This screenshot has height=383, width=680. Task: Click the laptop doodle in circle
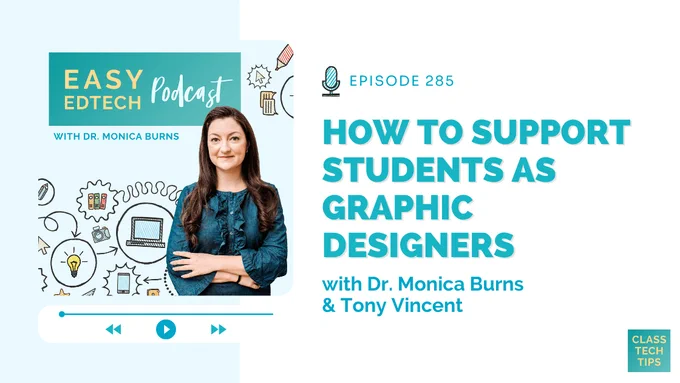tap(146, 232)
